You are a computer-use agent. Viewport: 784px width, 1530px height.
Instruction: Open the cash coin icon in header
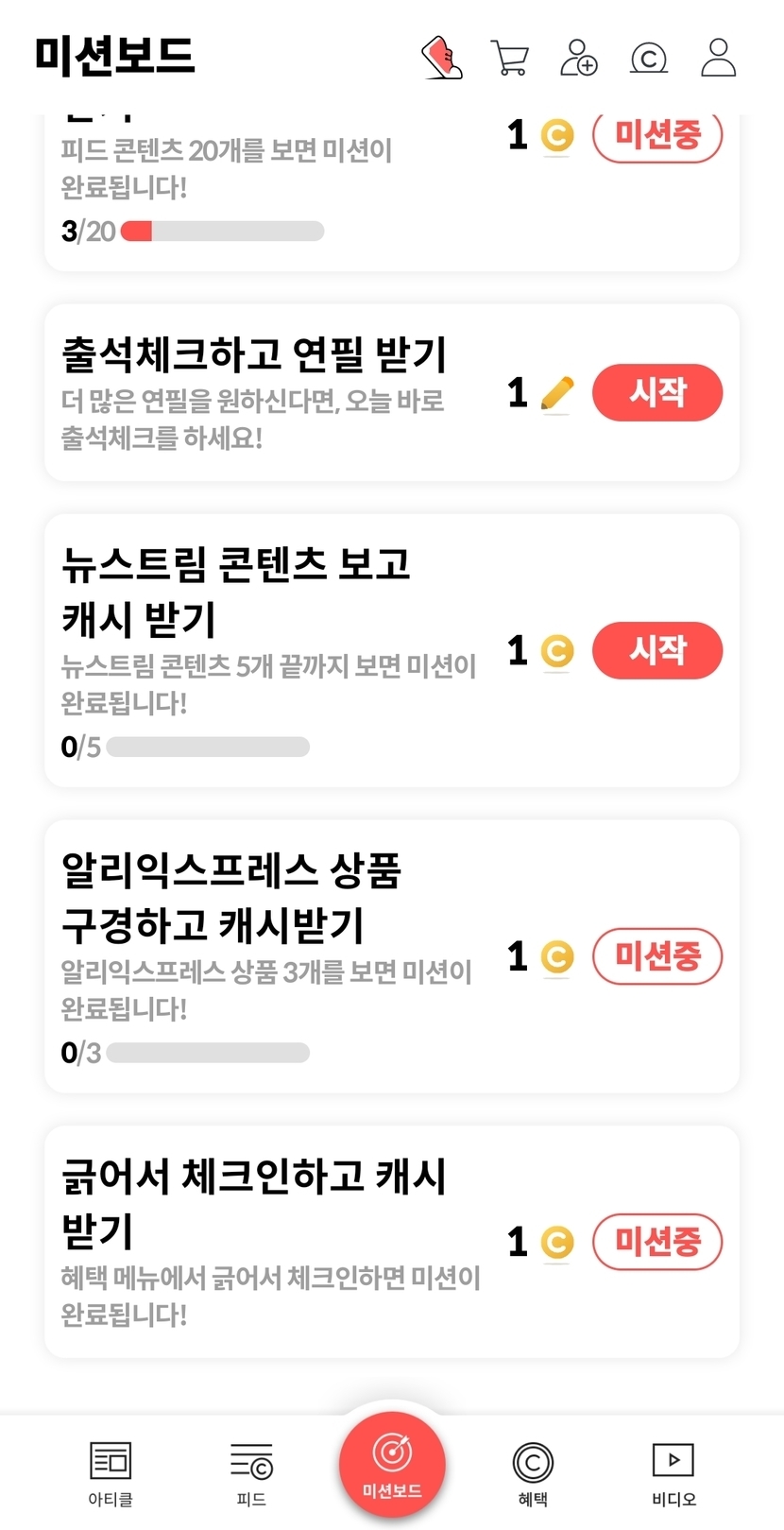click(x=648, y=58)
